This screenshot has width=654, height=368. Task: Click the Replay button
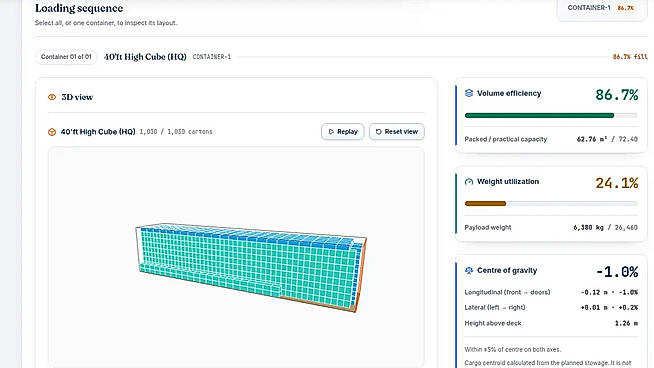pos(342,131)
